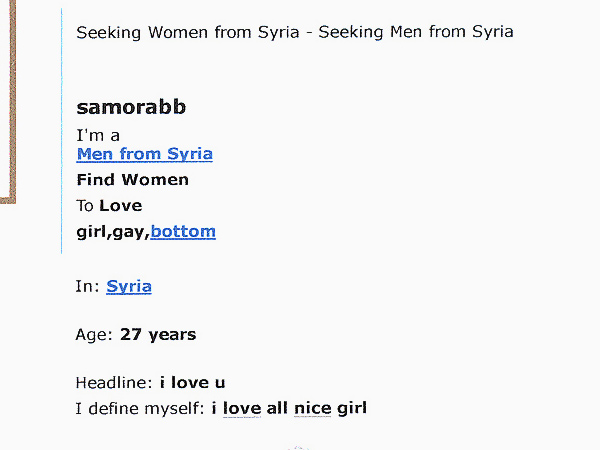Click the "Age:" label
600x450 pixels.
(94, 335)
